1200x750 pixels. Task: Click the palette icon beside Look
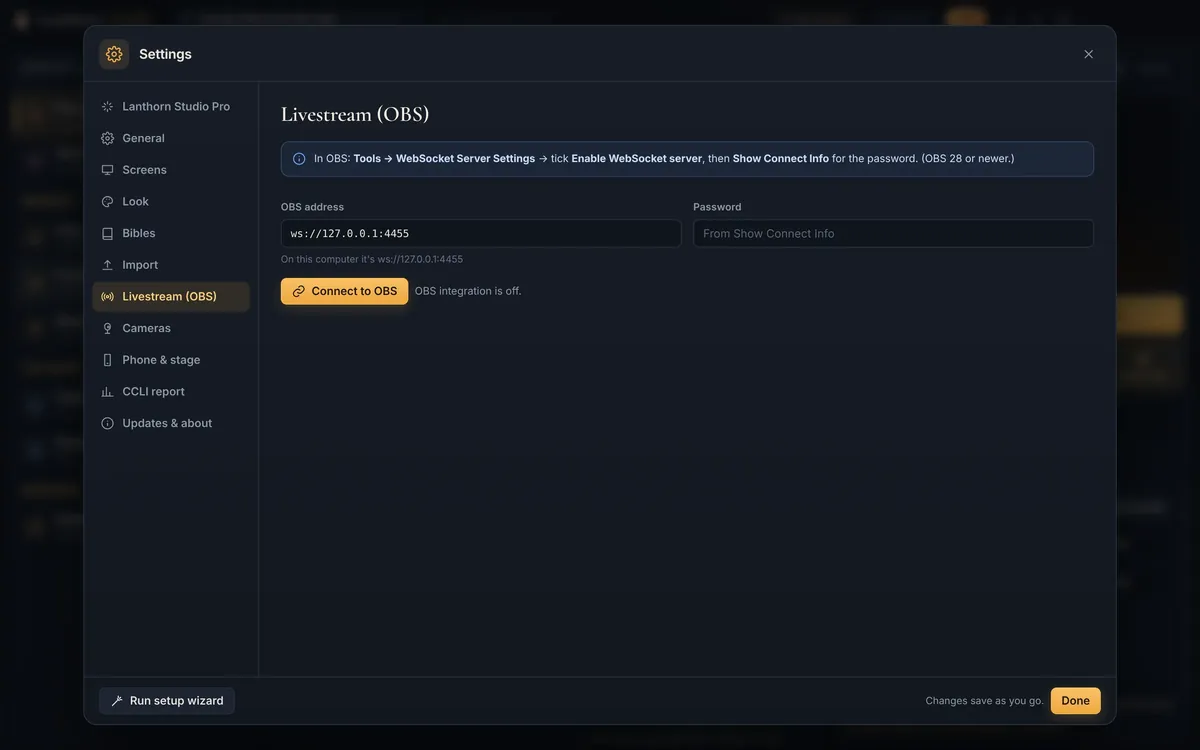tap(107, 201)
